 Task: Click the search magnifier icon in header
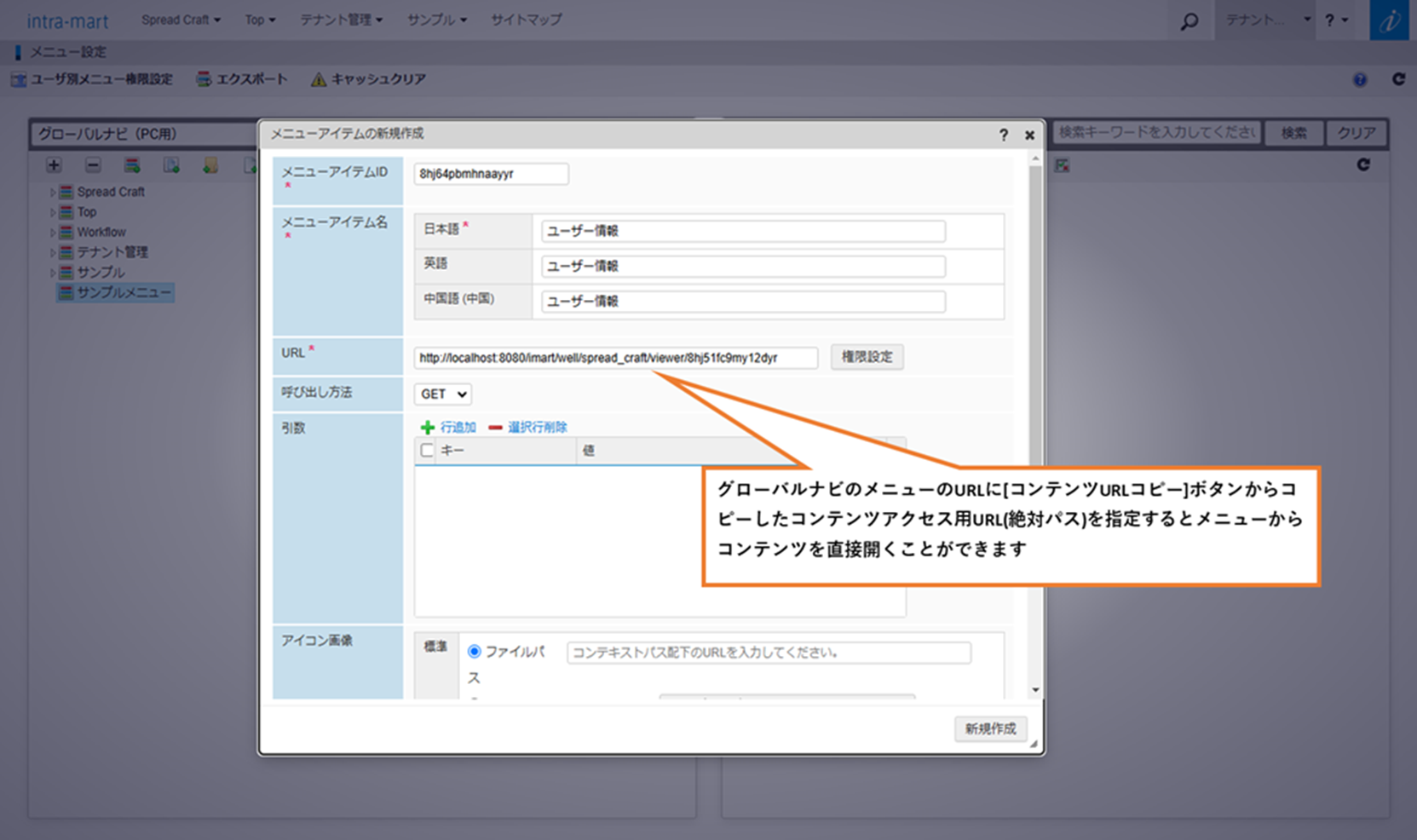(x=1189, y=21)
